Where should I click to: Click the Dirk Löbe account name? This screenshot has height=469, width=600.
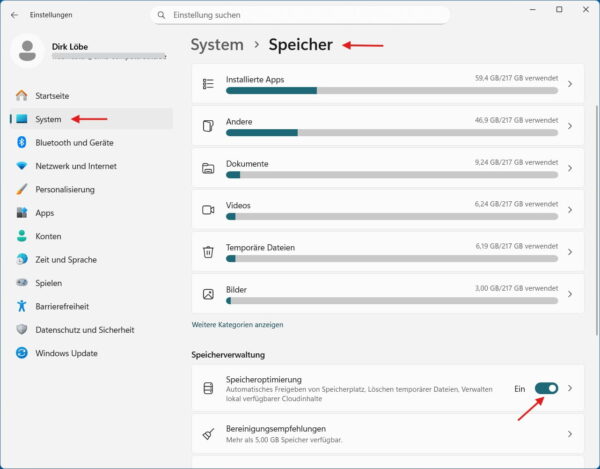(x=70, y=47)
